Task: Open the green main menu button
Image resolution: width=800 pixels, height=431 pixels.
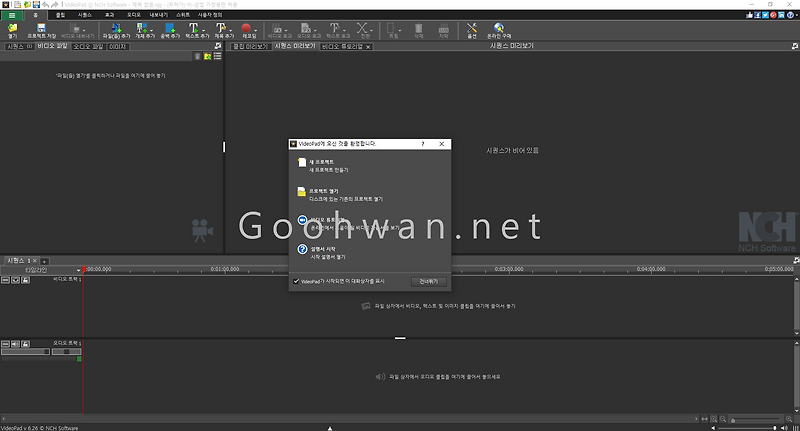Action: tap(12, 15)
